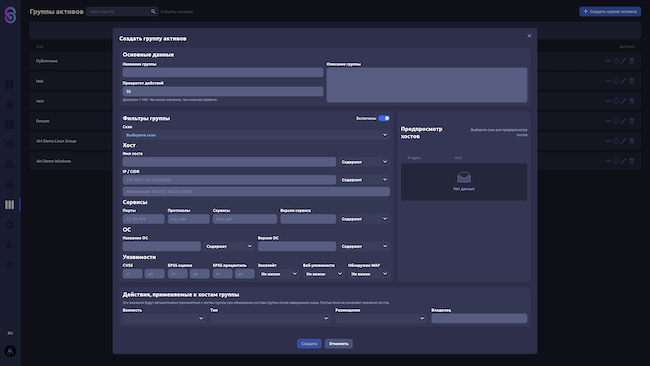Viewport: 650px width, 366px height.
Task: Focus the 'Найти группу' search field
Action: [118, 12]
